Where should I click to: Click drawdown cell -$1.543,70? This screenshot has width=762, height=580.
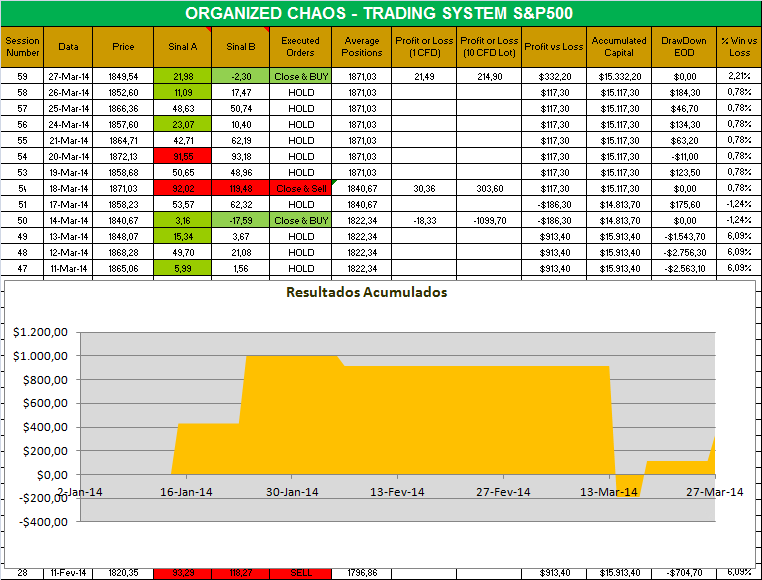tap(684, 237)
